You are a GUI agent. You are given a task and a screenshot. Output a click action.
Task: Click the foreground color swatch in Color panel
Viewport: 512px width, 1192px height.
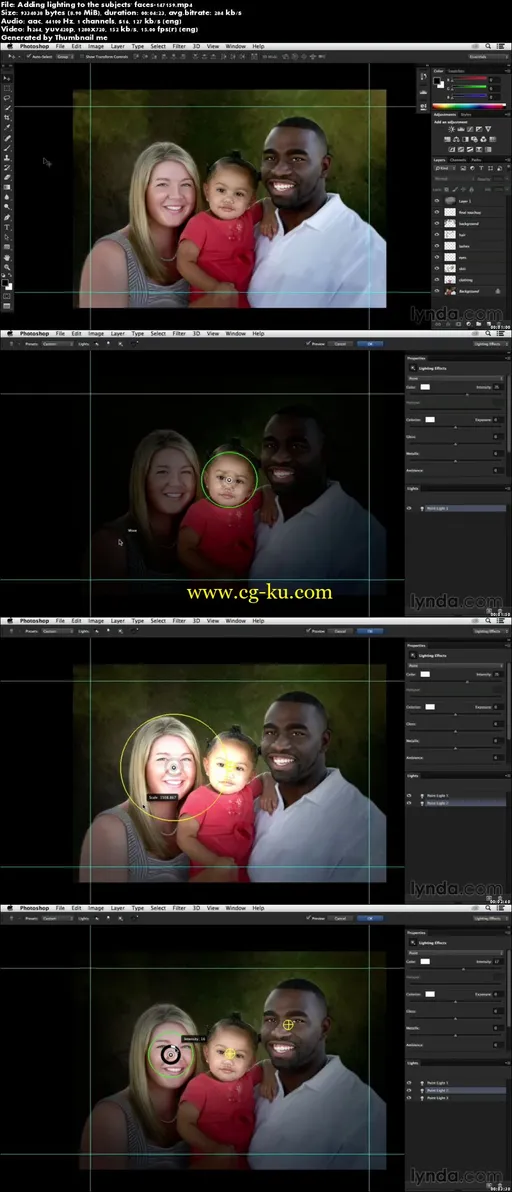[x=436, y=81]
